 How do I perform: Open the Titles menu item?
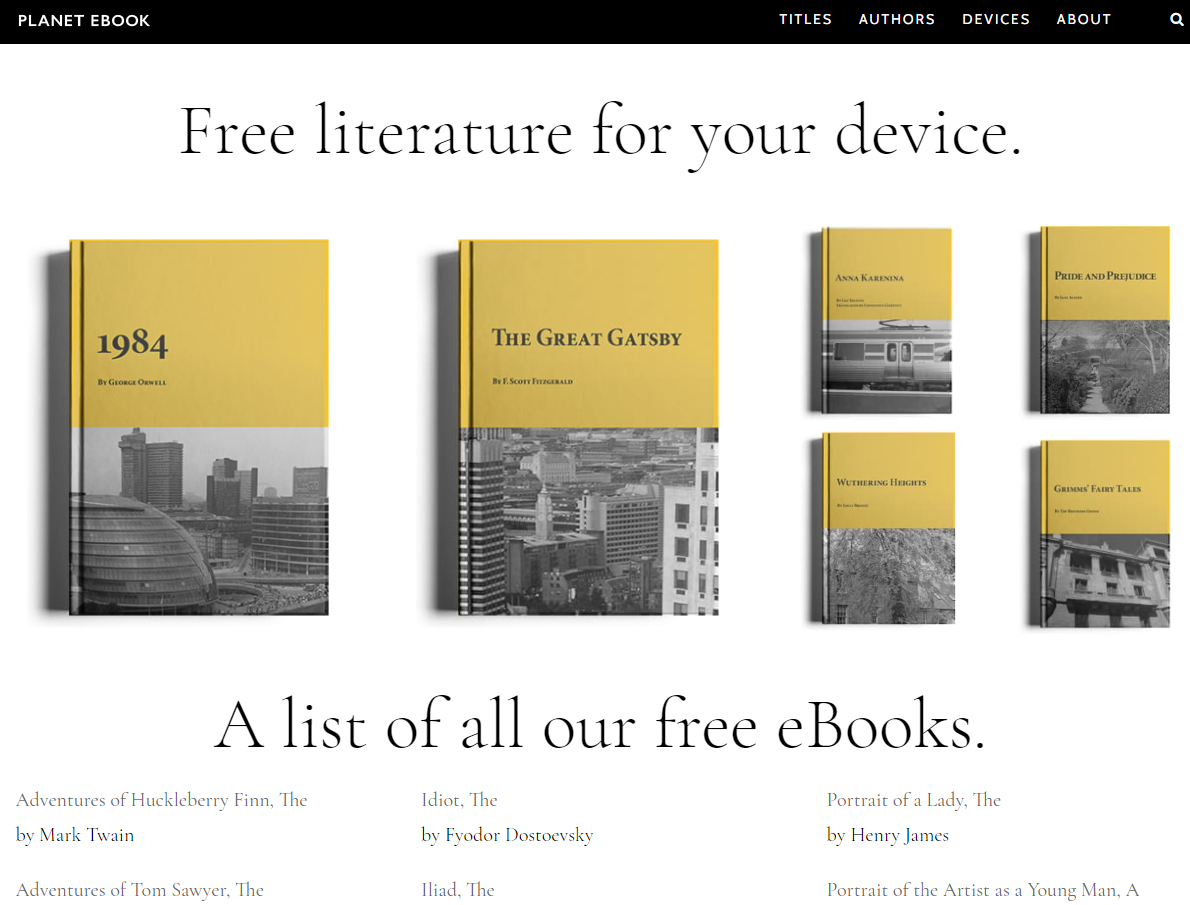pos(805,20)
